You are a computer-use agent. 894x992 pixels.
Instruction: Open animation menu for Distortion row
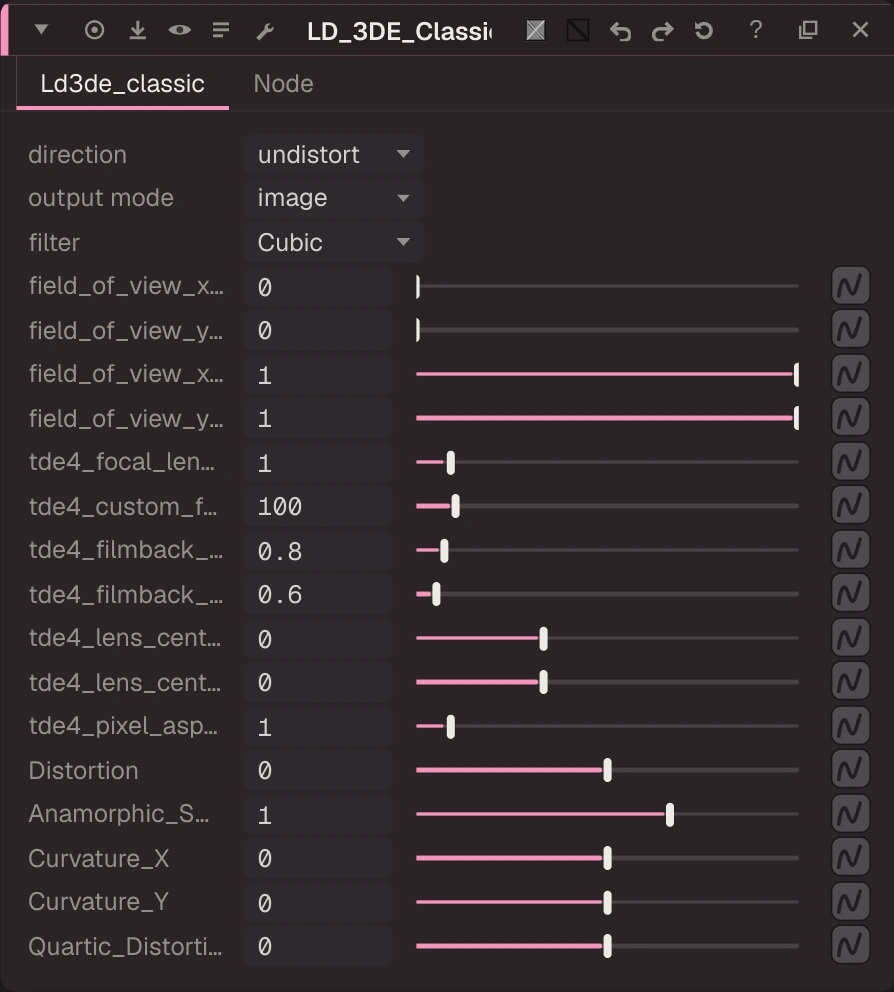click(850, 769)
